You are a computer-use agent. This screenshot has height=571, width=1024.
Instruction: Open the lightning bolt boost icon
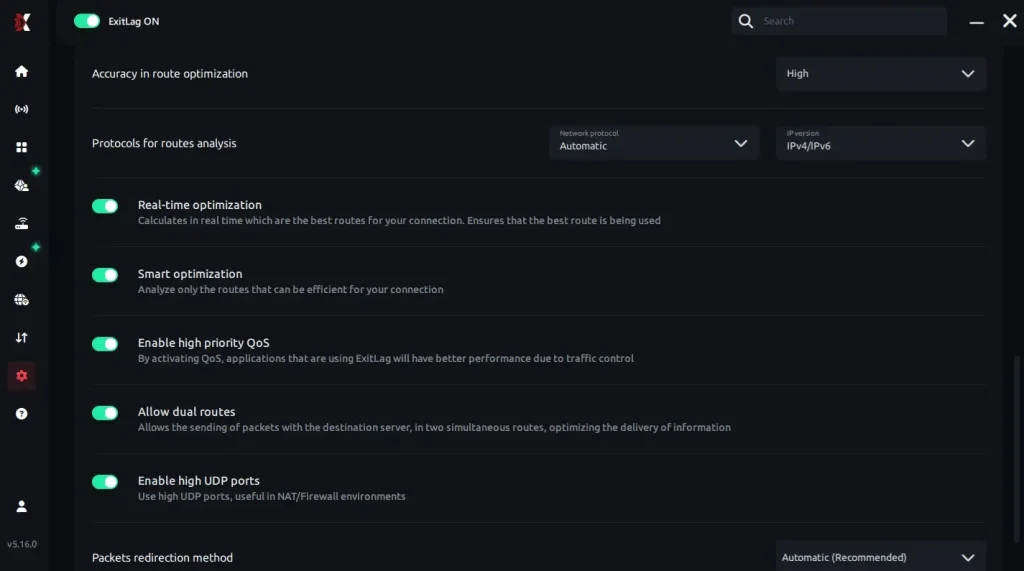(x=22, y=261)
